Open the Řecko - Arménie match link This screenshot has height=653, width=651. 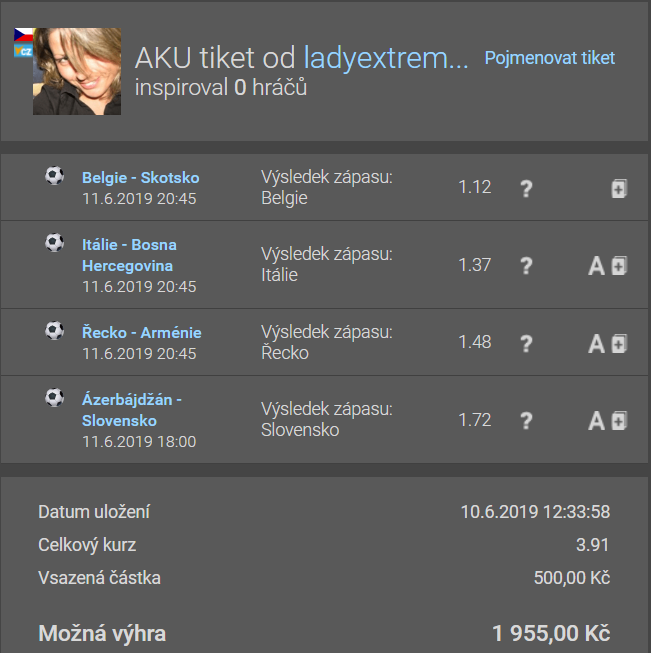[x=142, y=333]
